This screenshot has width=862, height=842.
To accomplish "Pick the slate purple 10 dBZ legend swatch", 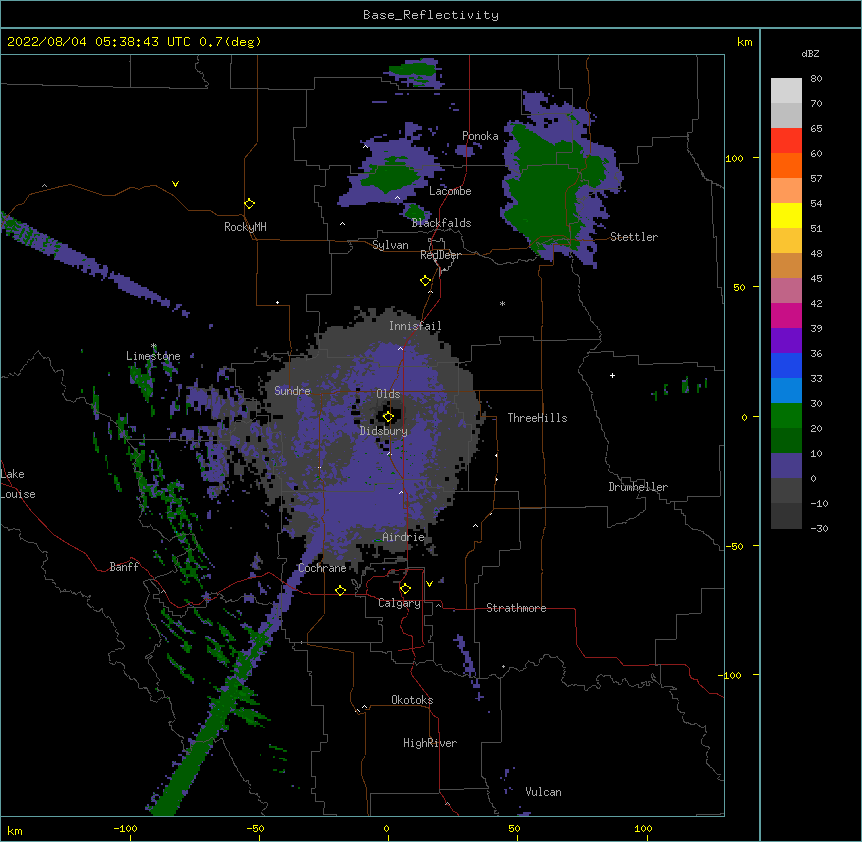I will click(x=786, y=466).
